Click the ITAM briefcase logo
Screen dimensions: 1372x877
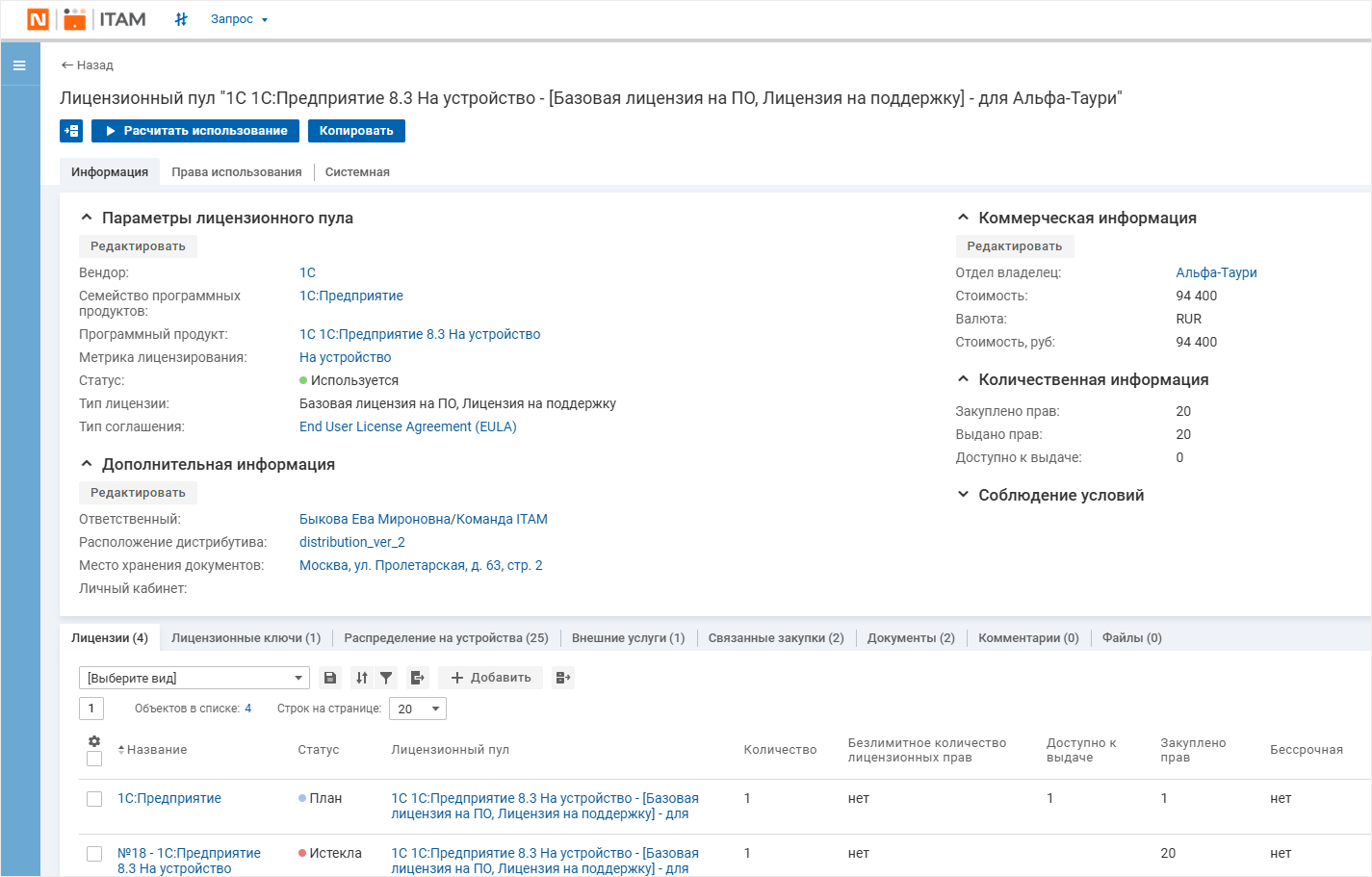(75, 19)
